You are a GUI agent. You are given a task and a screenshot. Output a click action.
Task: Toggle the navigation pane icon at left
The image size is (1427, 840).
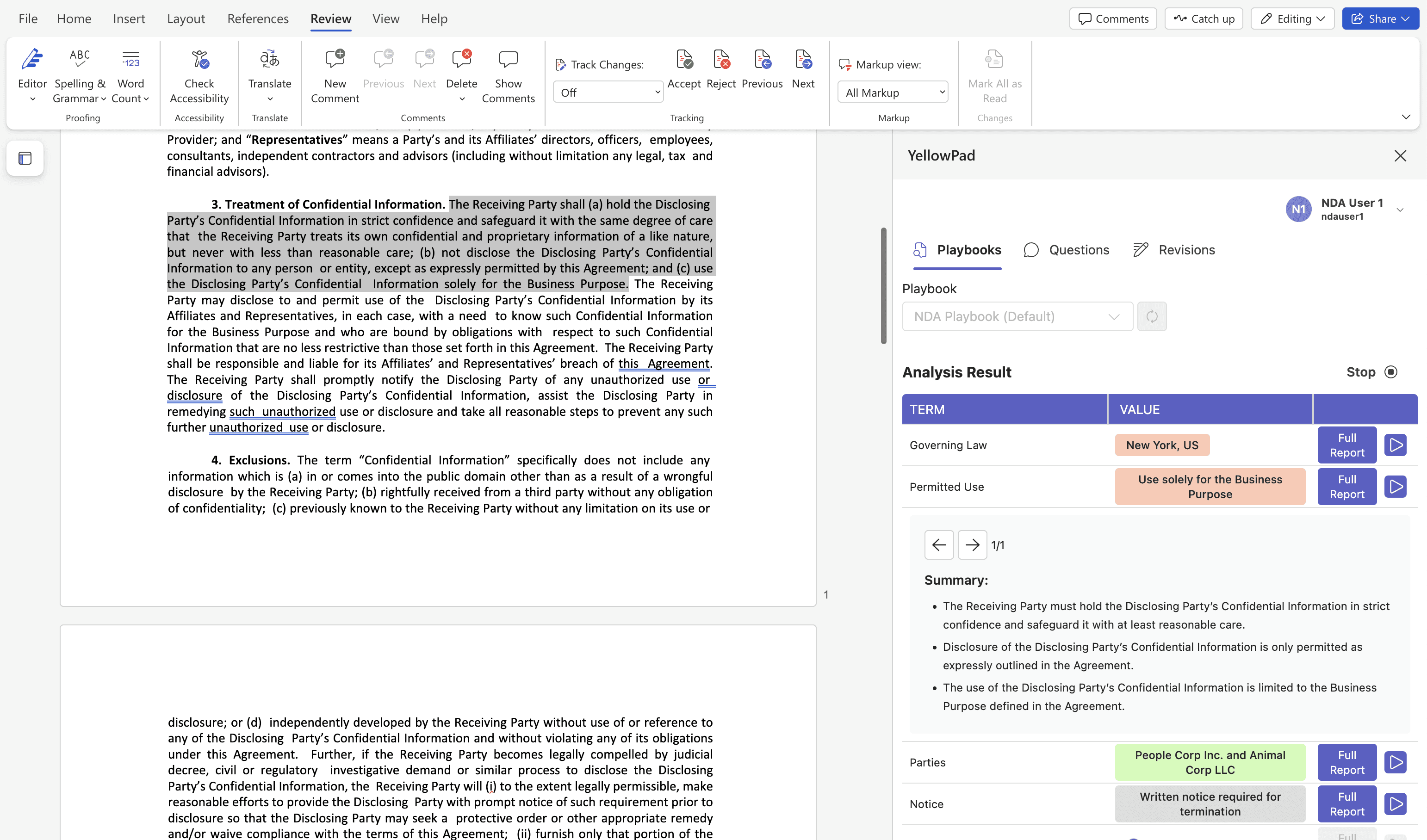click(25, 159)
